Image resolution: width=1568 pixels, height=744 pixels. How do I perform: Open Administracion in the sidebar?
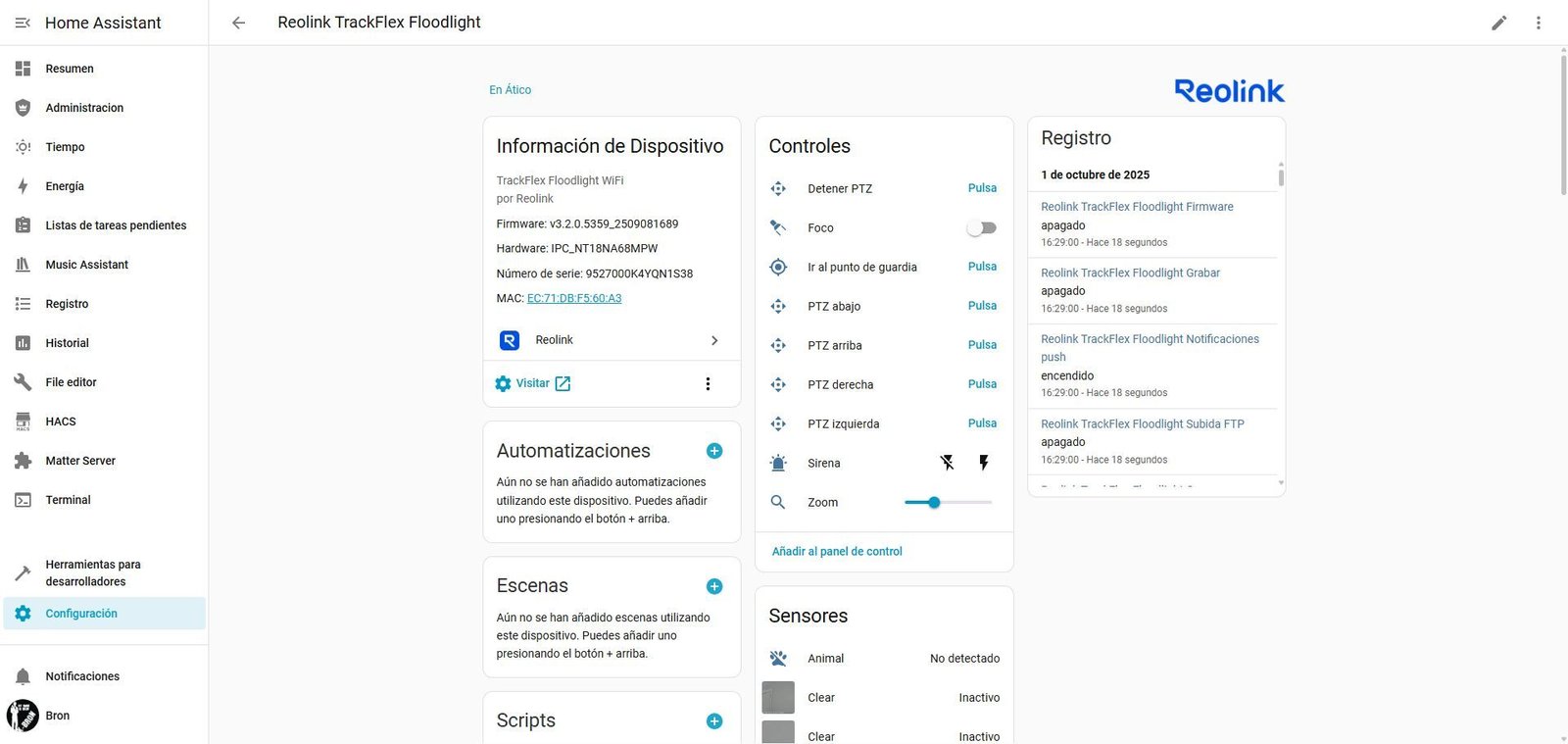pyautogui.click(x=104, y=108)
